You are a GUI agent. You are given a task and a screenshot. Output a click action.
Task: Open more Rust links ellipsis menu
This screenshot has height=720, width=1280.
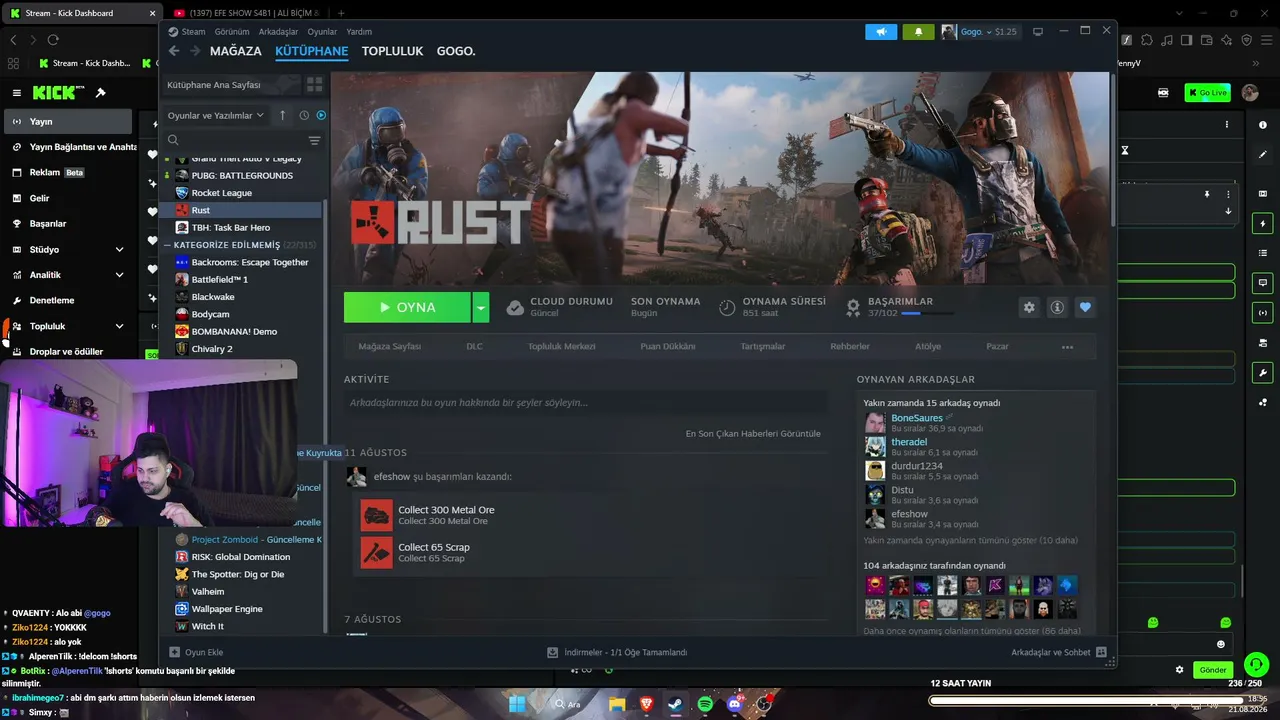(x=1067, y=347)
